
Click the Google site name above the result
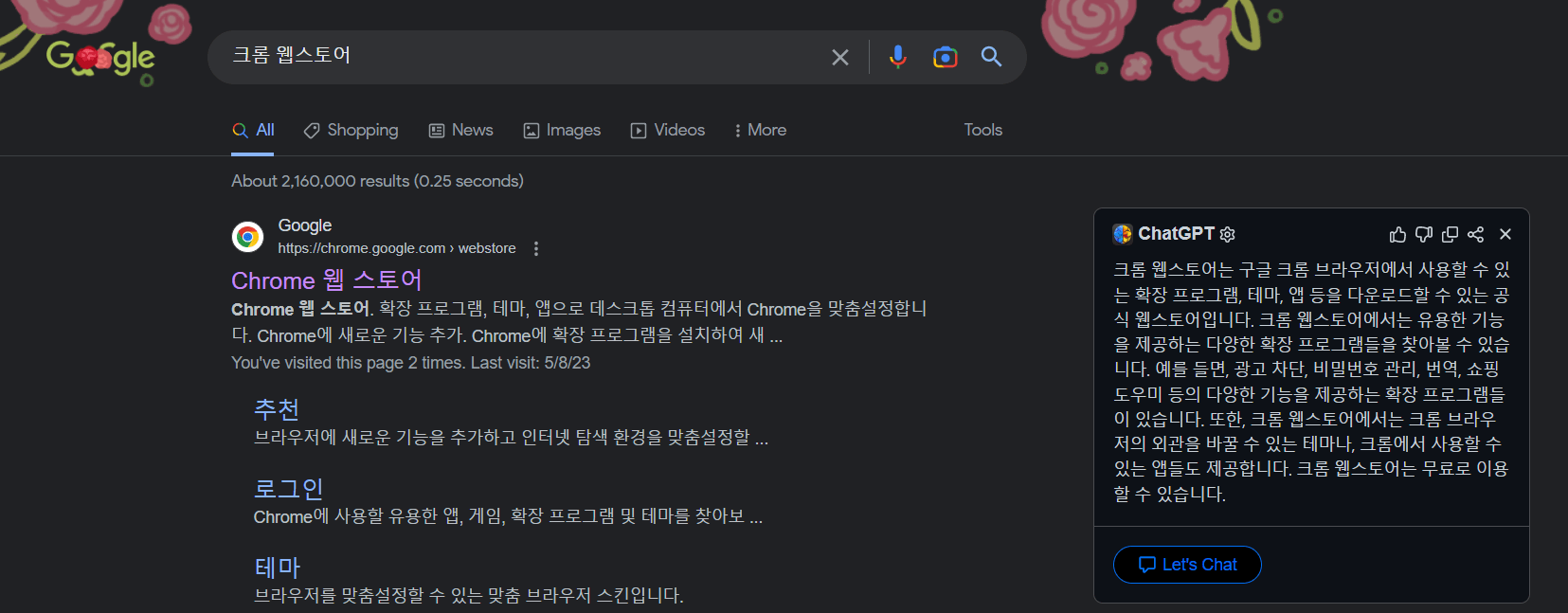(x=305, y=225)
